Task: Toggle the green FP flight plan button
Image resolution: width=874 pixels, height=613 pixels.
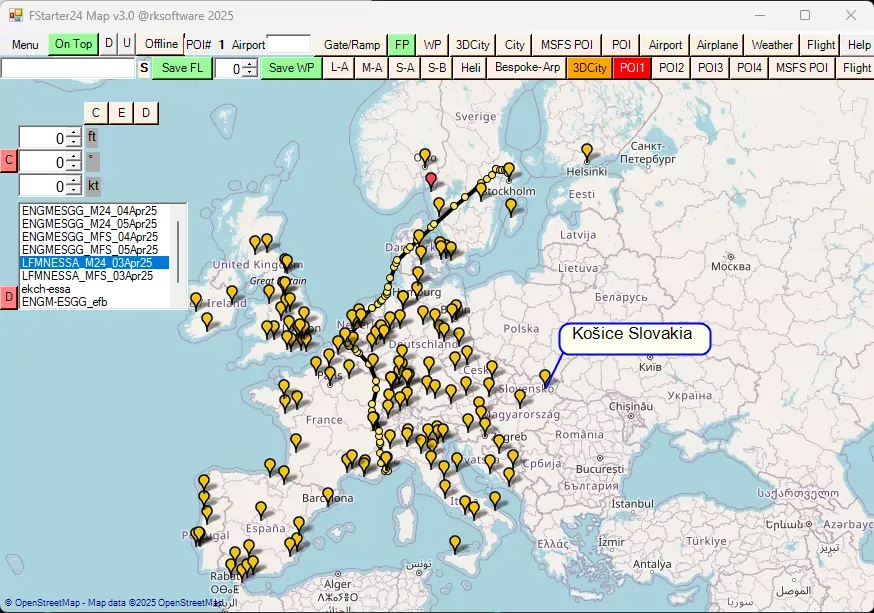Action: point(401,44)
